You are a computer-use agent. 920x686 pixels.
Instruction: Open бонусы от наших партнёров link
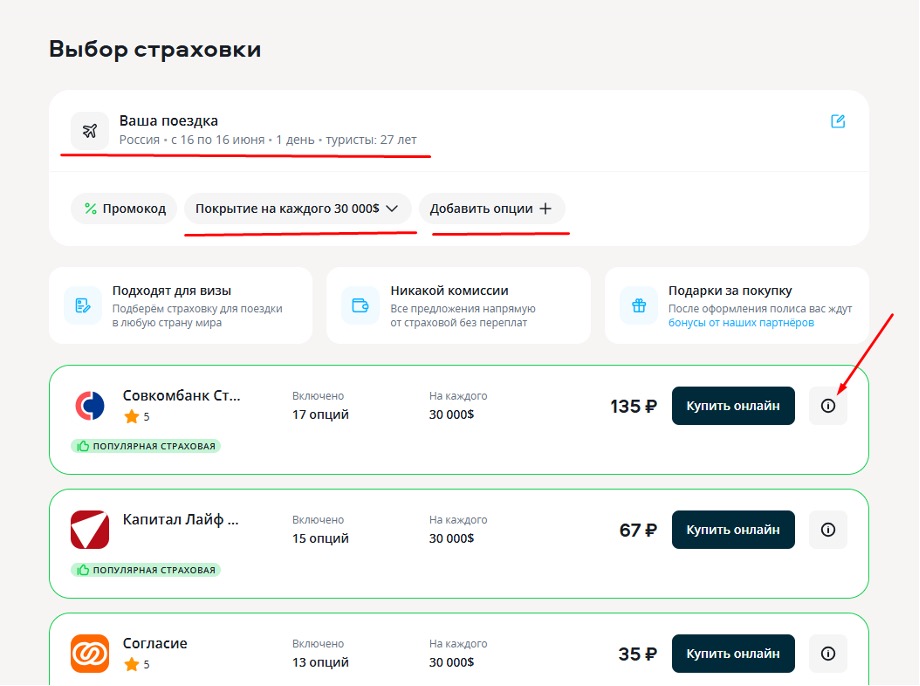click(741, 323)
